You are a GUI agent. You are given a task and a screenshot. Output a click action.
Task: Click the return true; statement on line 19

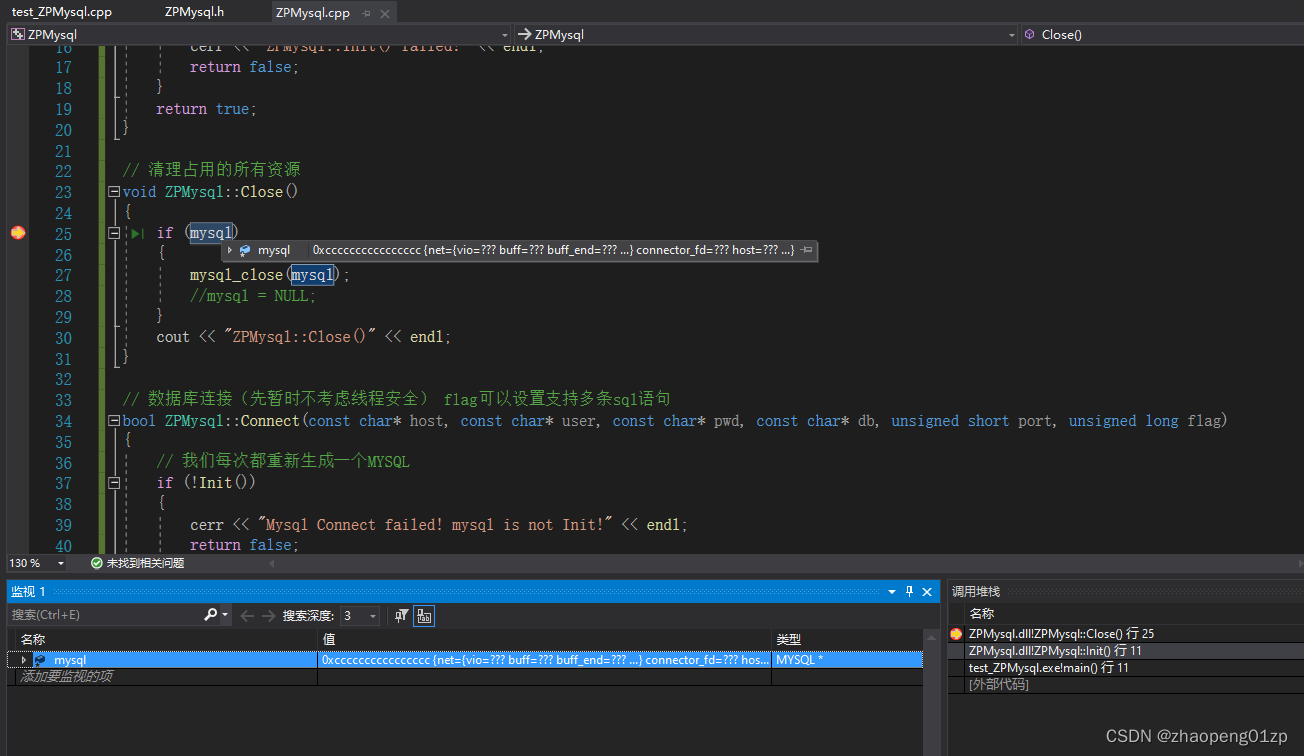pos(207,109)
